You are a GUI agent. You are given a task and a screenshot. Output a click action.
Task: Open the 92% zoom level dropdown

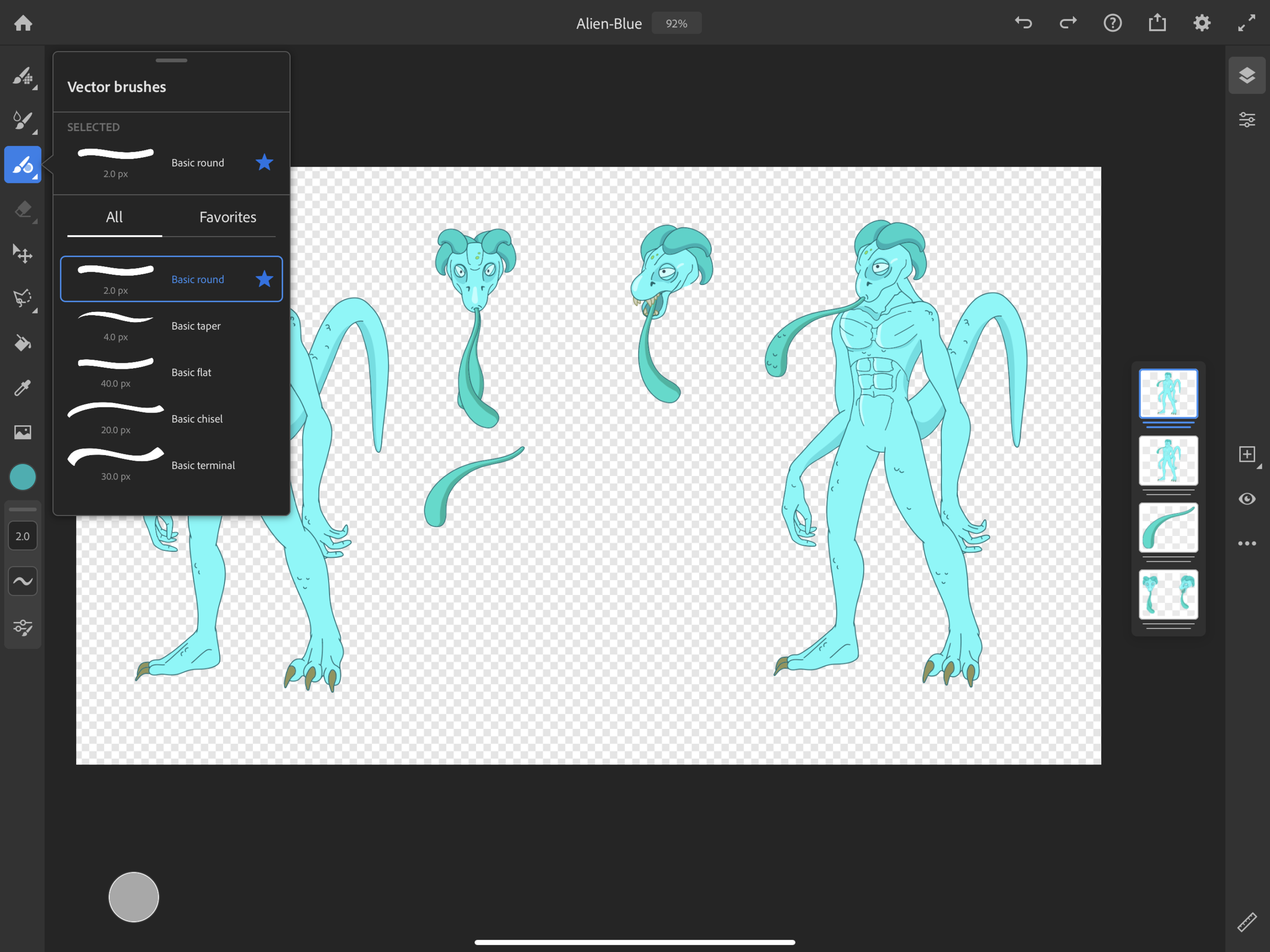676,23
